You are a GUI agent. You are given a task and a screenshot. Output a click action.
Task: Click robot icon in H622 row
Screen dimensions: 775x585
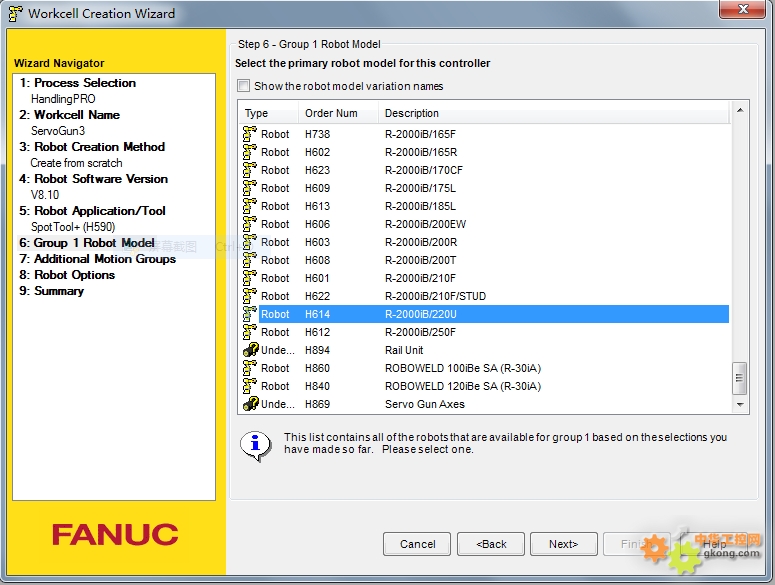click(x=250, y=296)
